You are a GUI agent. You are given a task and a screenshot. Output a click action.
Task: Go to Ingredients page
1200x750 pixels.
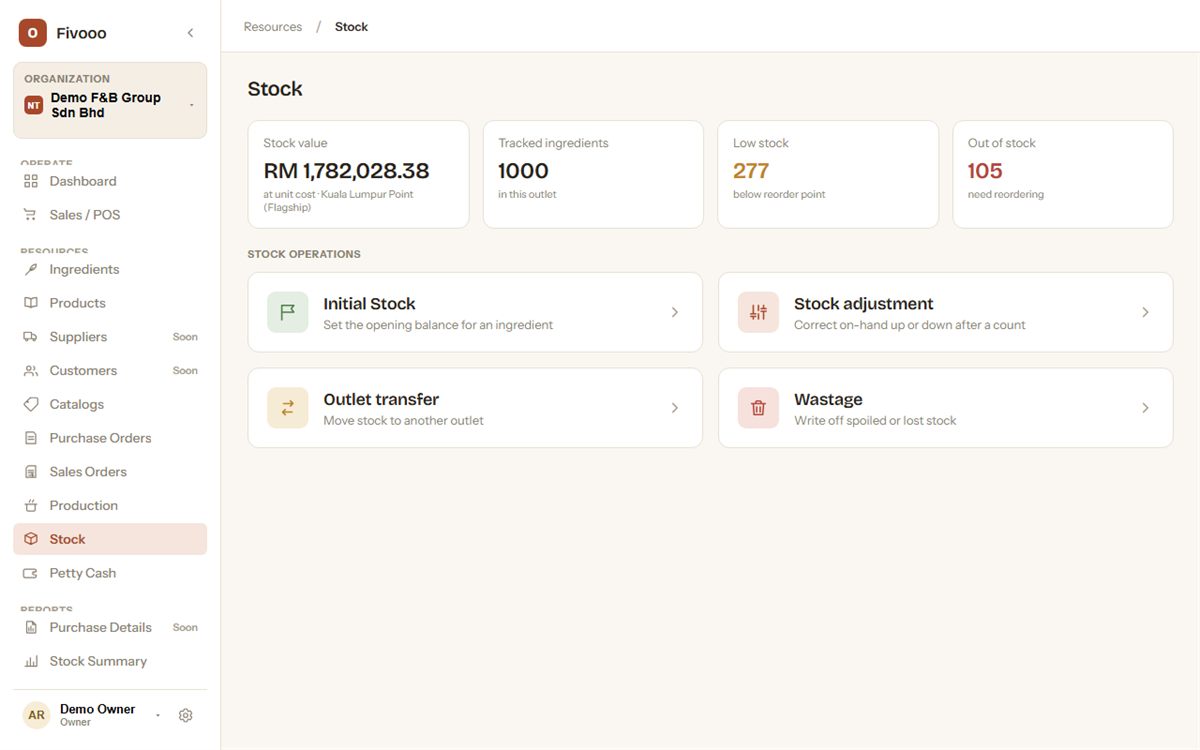[110, 269]
